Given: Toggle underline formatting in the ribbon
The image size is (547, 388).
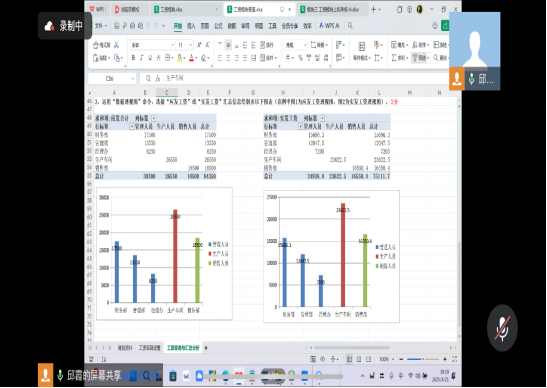Looking at the screenshot, I should [x=150, y=58].
